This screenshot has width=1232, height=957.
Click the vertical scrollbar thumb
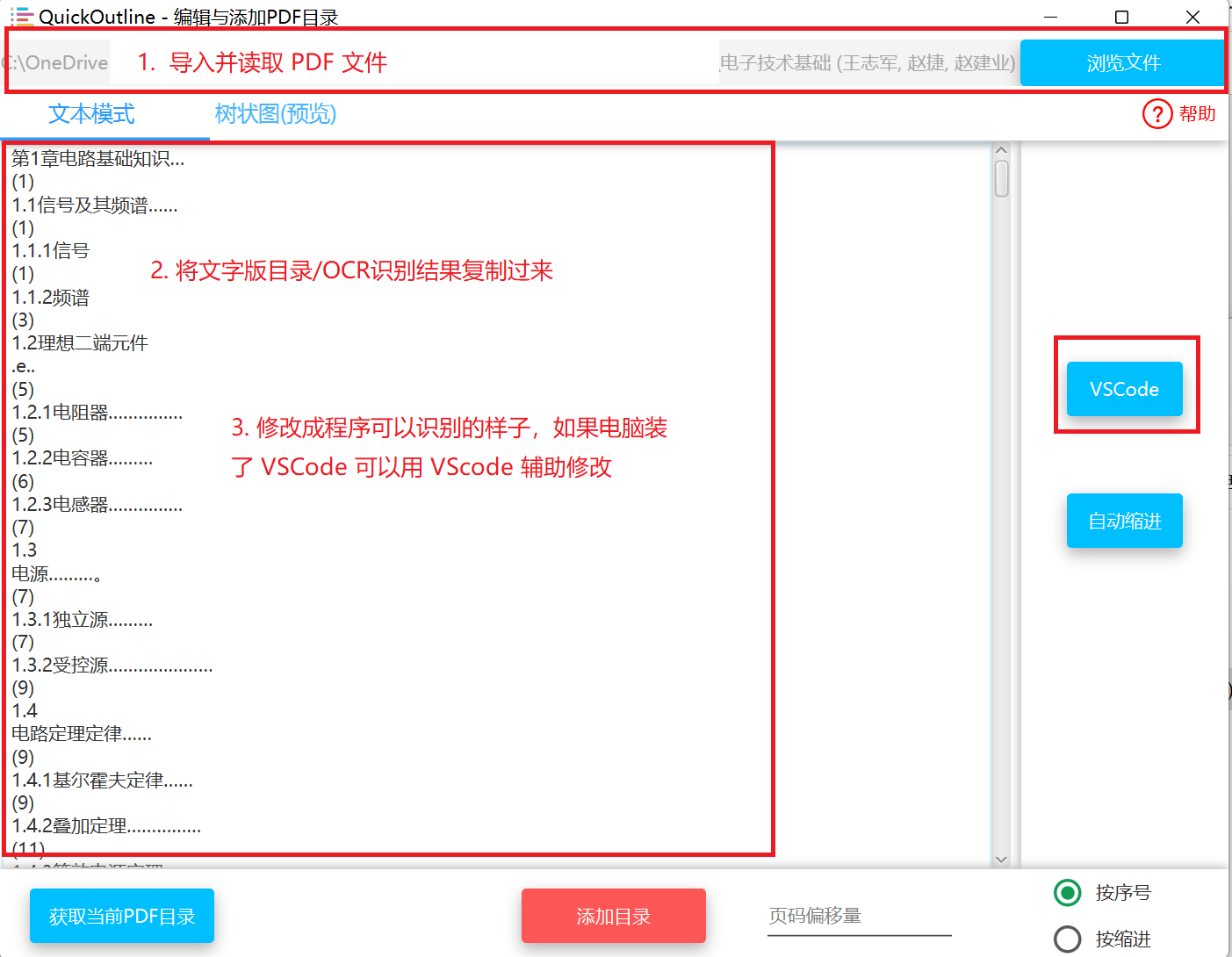click(1001, 179)
